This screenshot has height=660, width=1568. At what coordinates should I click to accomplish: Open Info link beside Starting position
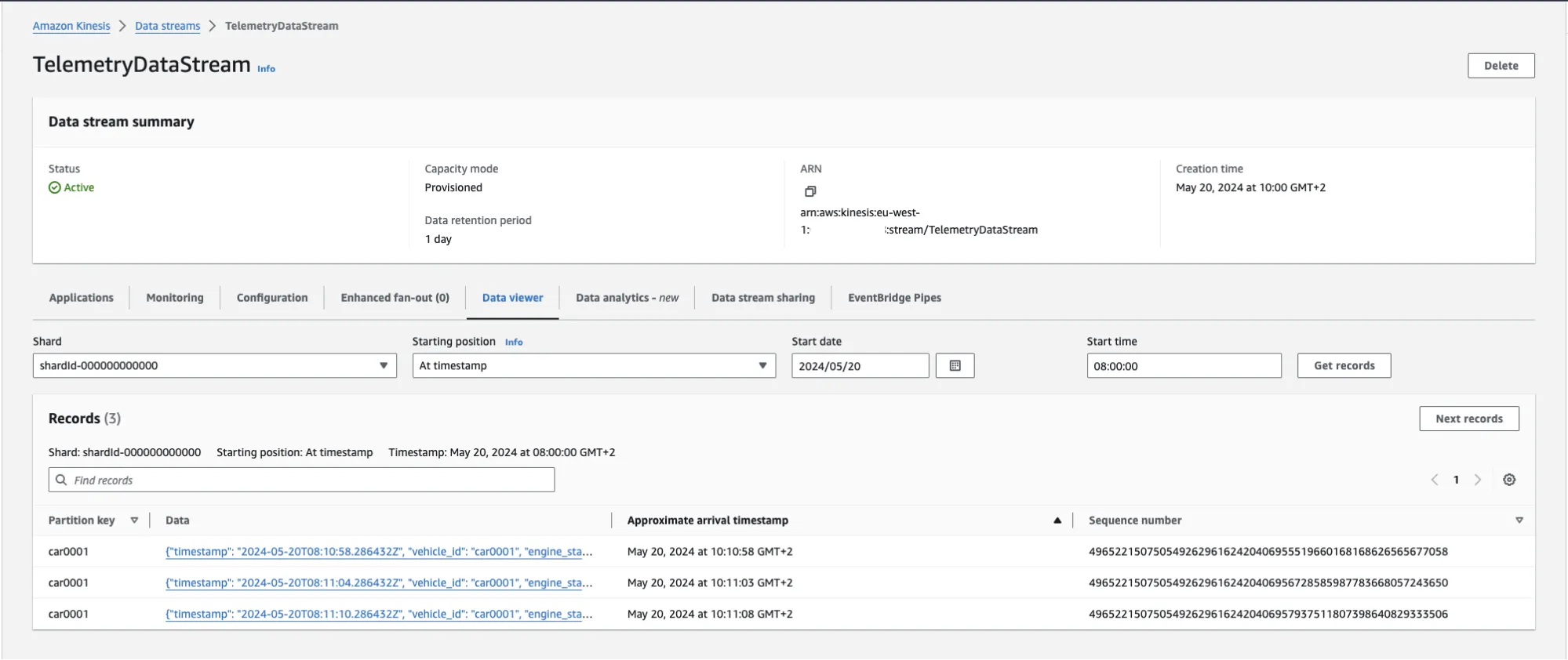click(x=514, y=342)
